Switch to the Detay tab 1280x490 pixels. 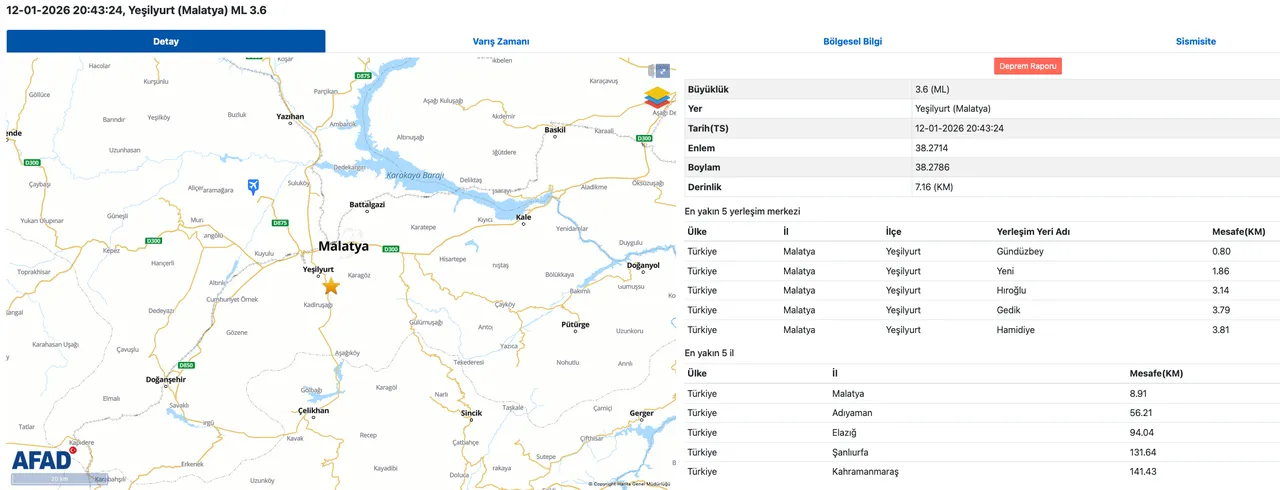166,41
